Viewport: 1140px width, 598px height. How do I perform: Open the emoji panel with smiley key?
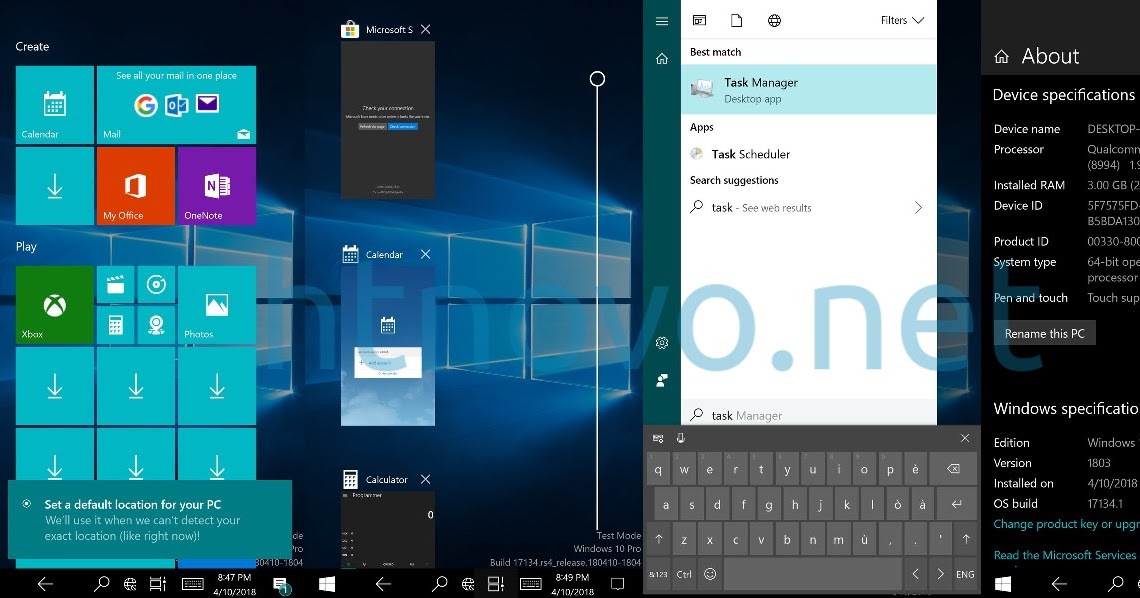click(x=710, y=574)
